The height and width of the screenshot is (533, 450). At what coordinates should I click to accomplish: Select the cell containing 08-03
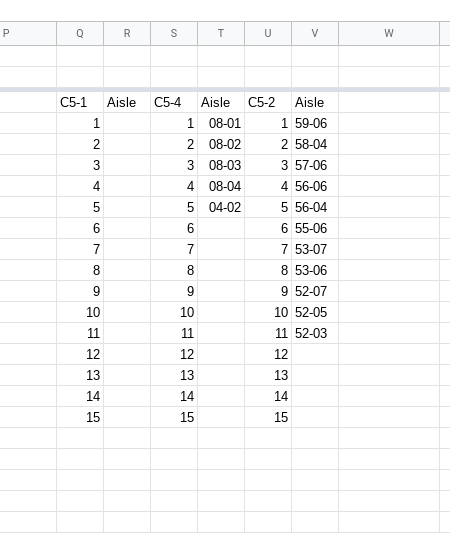(x=221, y=166)
